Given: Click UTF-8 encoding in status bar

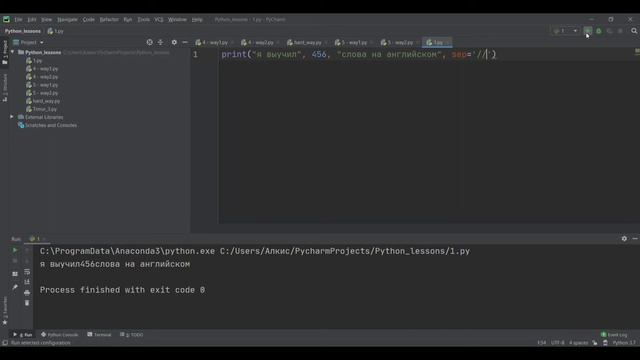Looking at the screenshot, I should click(x=558, y=343).
